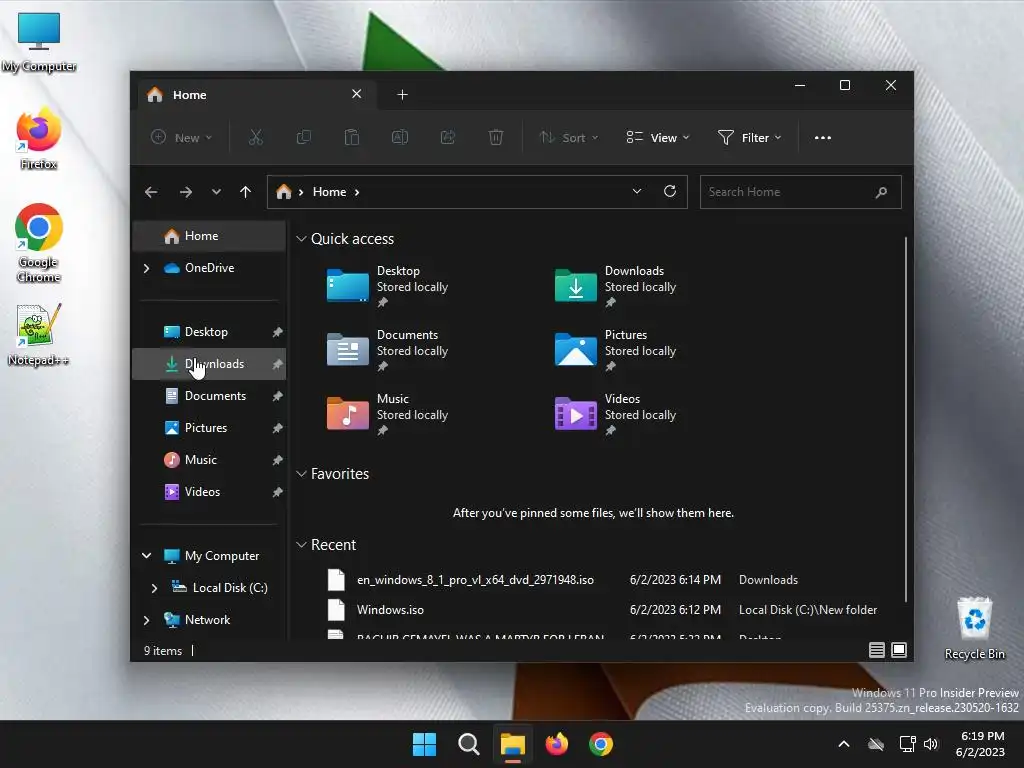Click the Paste clipboard icon

(x=352, y=137)
